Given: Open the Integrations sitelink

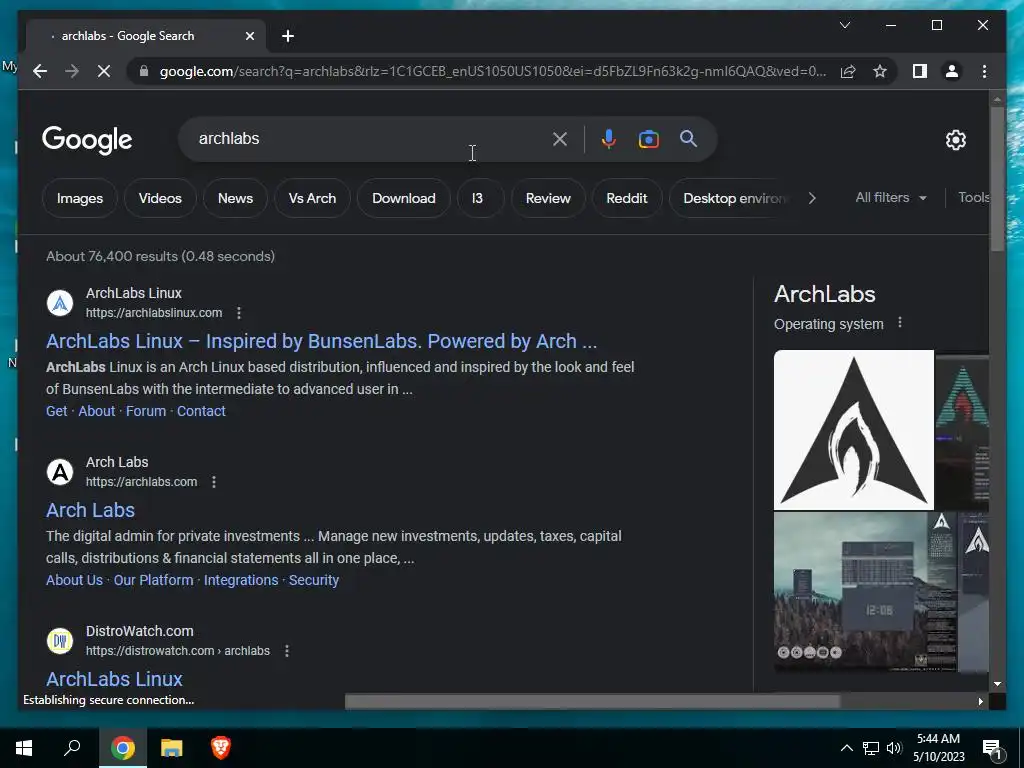Looking at the screenshot, I should 241,580.
